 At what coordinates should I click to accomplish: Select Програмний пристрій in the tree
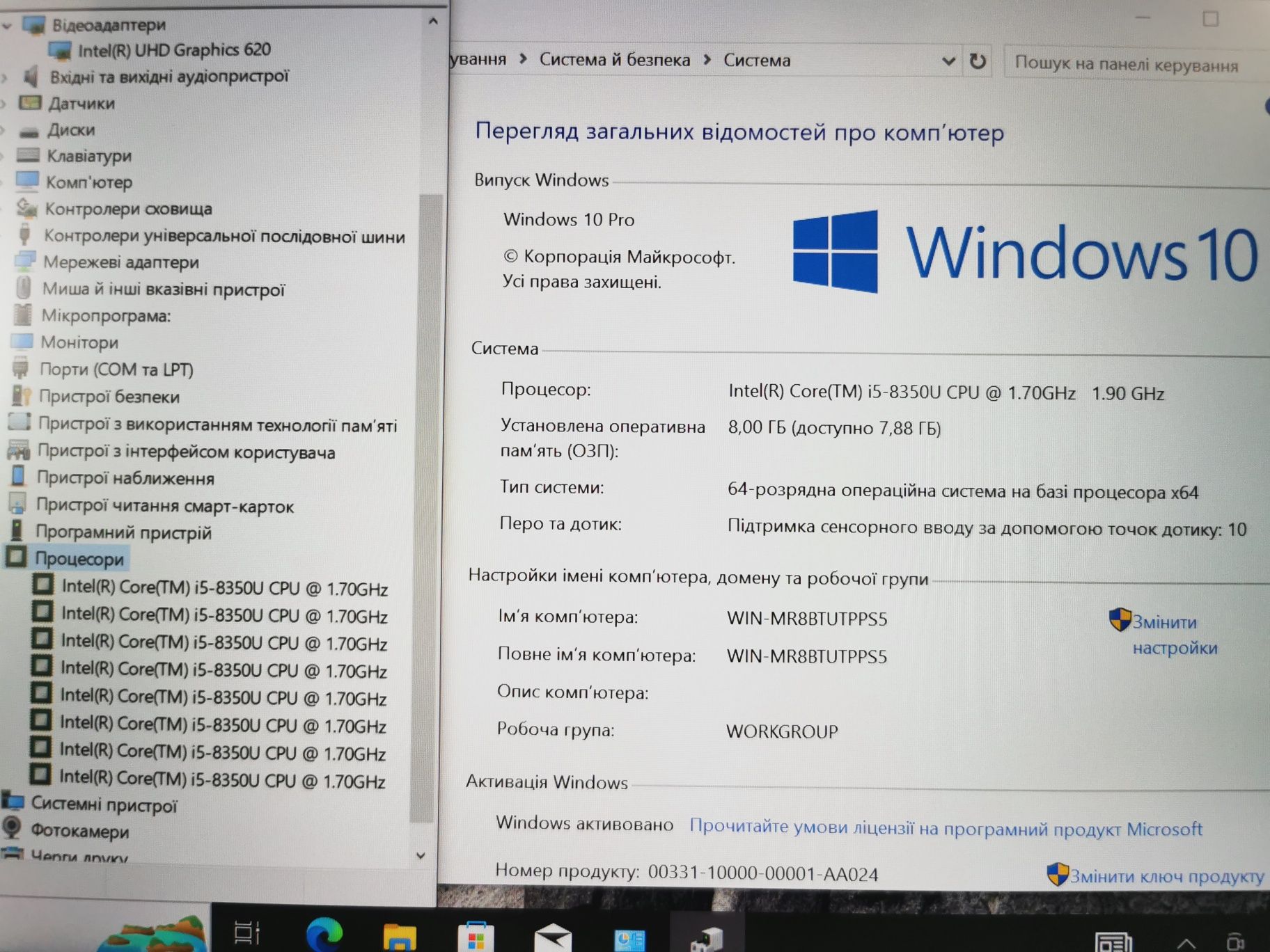coord(123,532)
